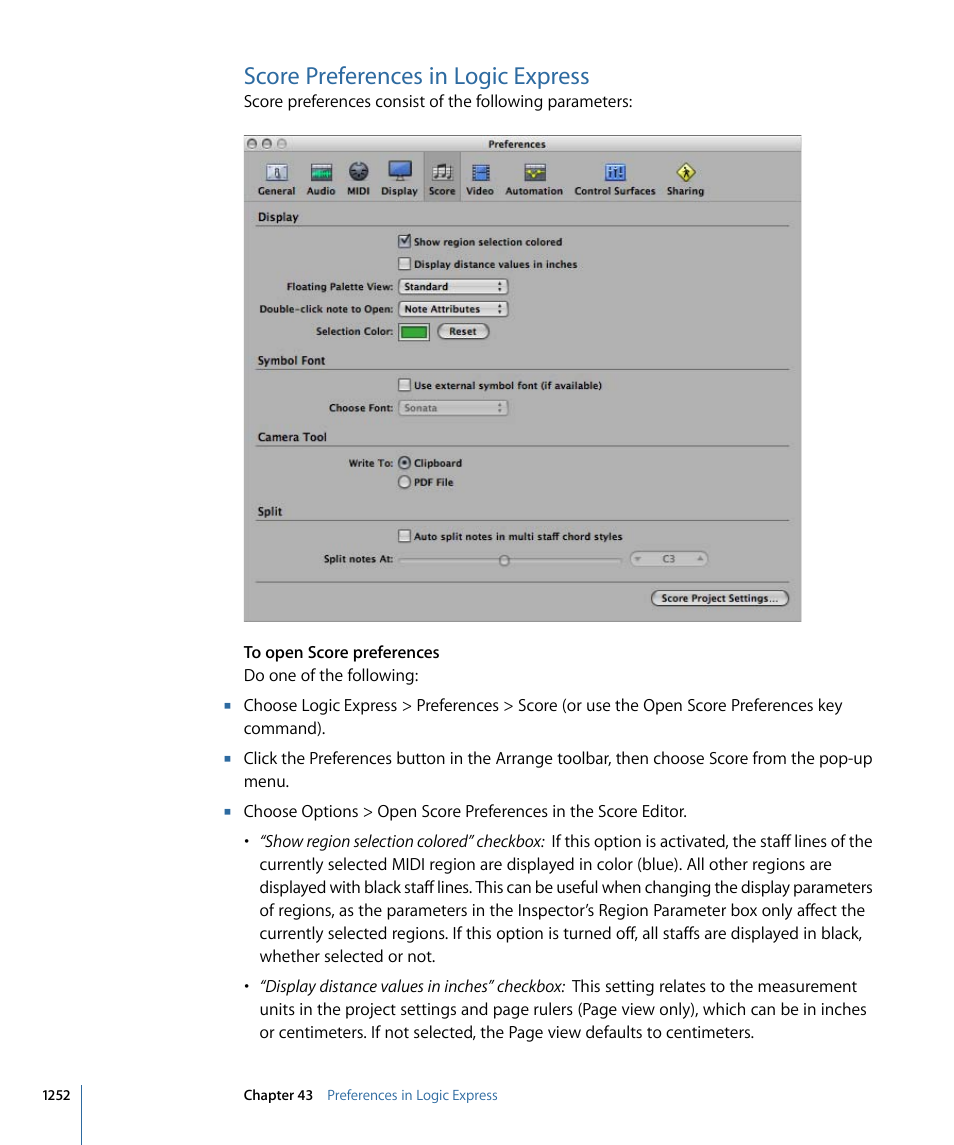This screenshot has width=954, height=1145.
Task: Open the Choose Font Sonata dropdown
Action: 453,408
